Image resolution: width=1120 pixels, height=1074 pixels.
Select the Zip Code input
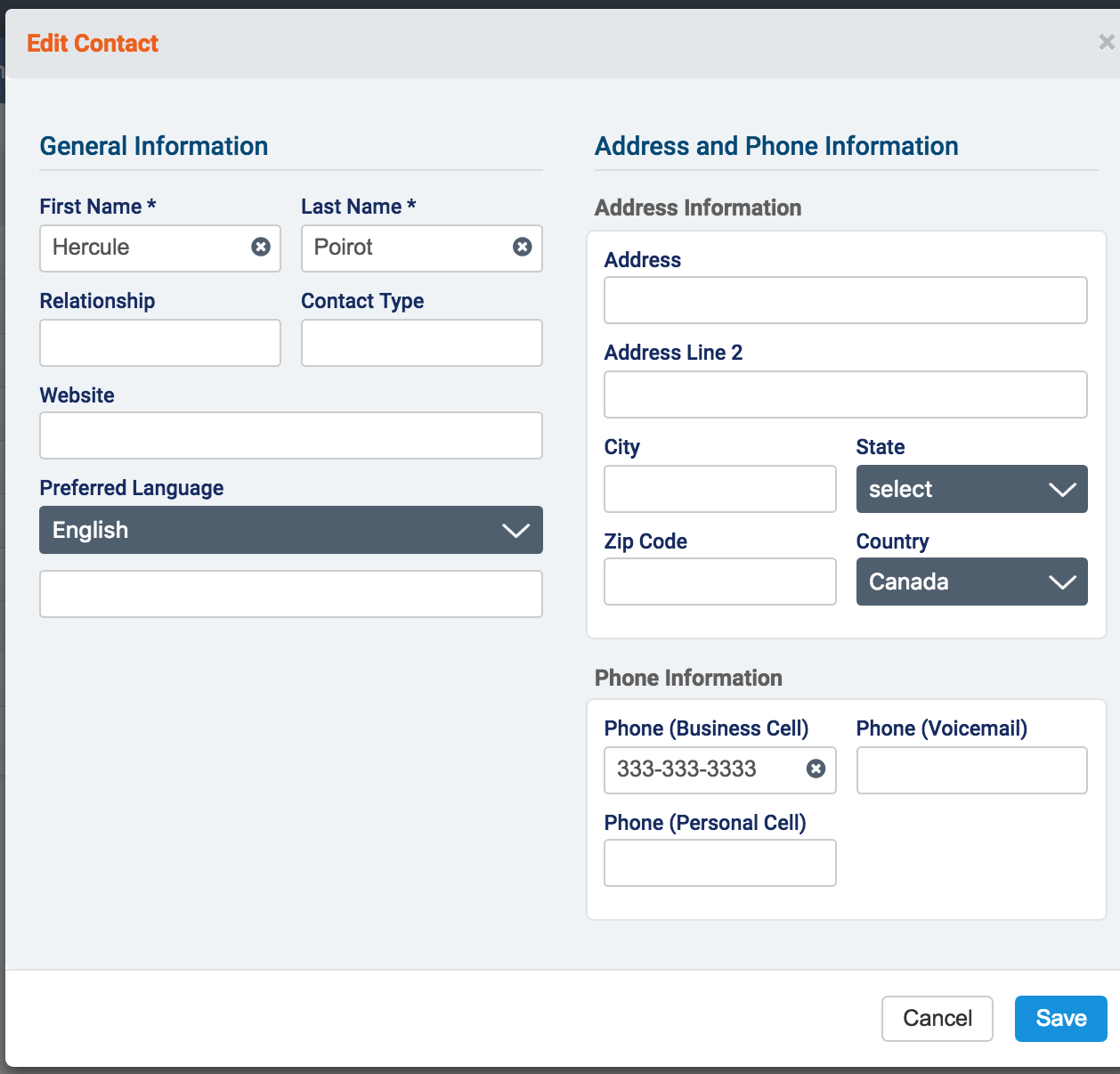click(719, 582)
